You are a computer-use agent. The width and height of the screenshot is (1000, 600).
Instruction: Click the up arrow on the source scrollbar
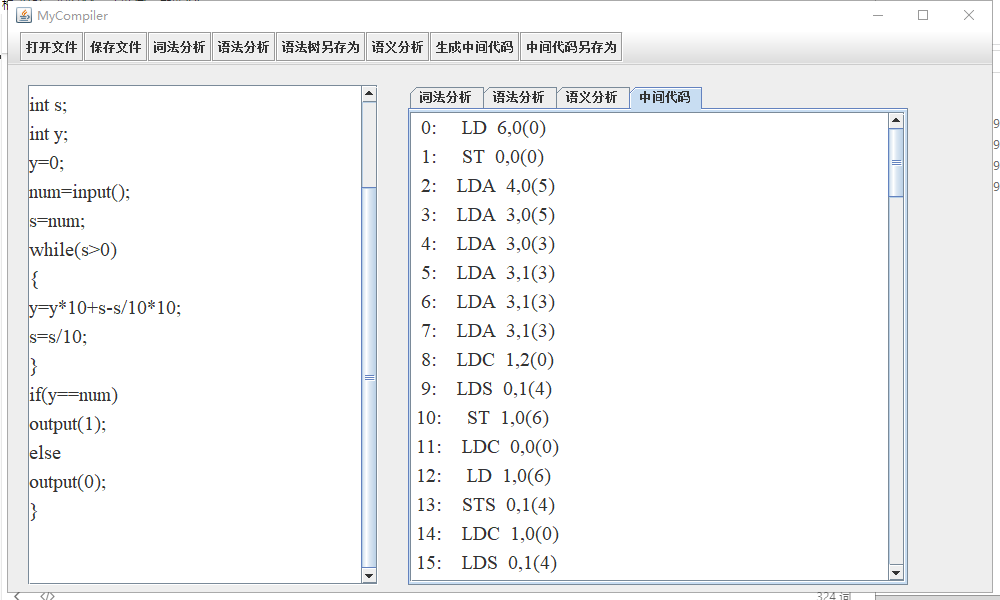370,95
